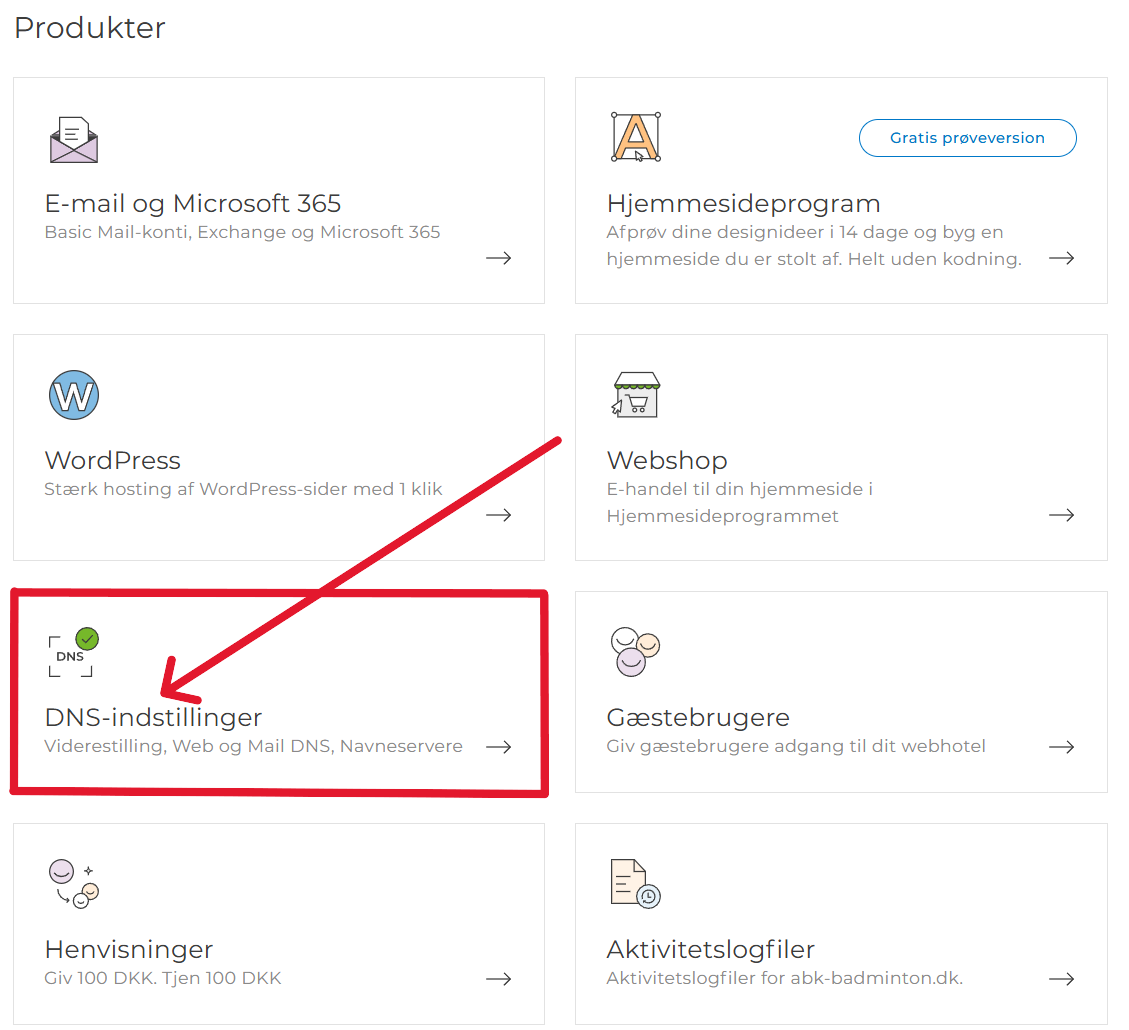
Task: Open the Aktivitetslogfiler heading
Action: tap(710, 949)
